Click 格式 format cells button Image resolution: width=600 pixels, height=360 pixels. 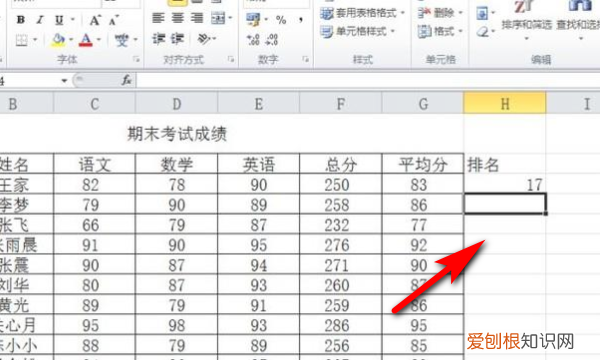click(x=440, y=31)
